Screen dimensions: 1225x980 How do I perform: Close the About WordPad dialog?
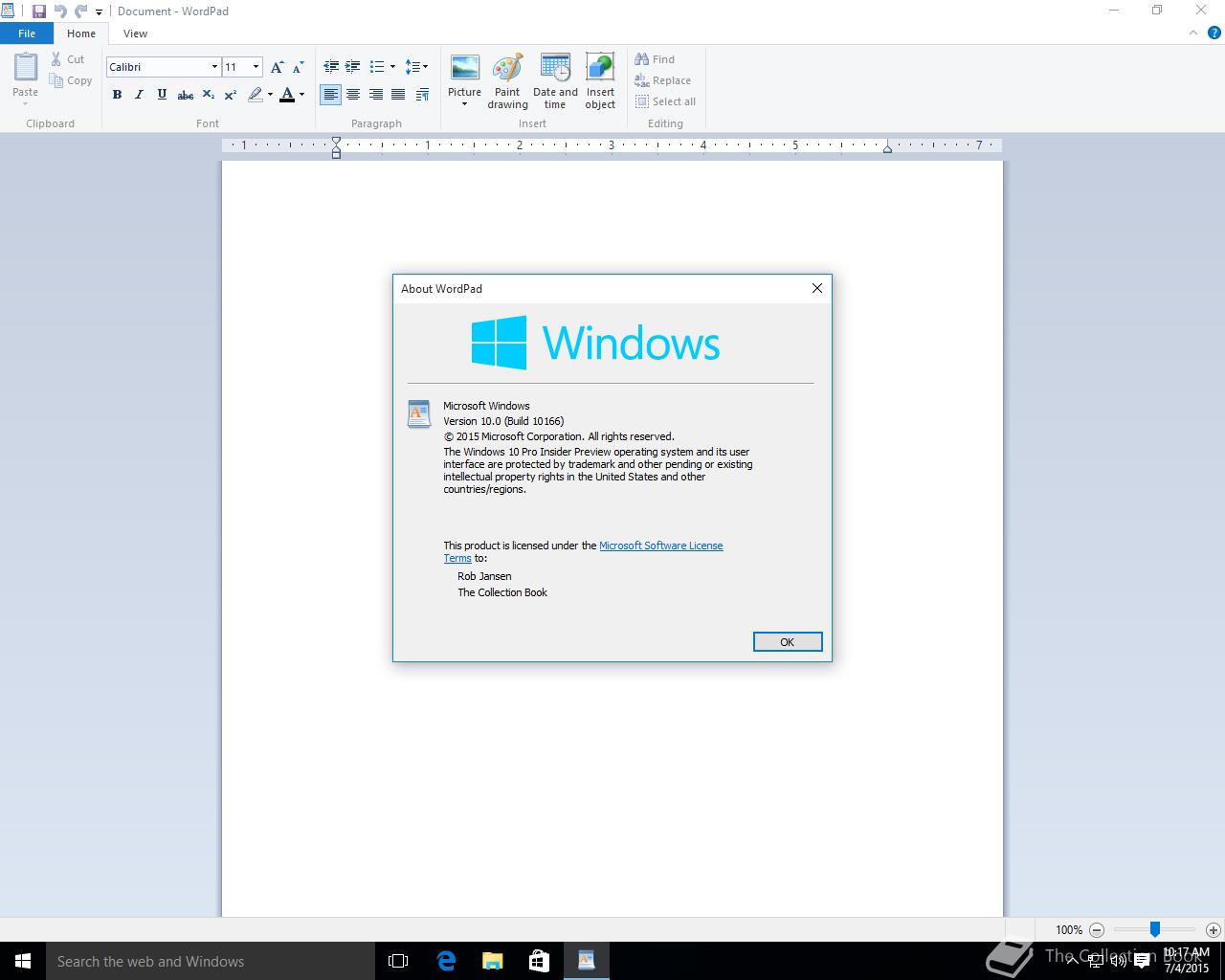(x=817, y=288)
